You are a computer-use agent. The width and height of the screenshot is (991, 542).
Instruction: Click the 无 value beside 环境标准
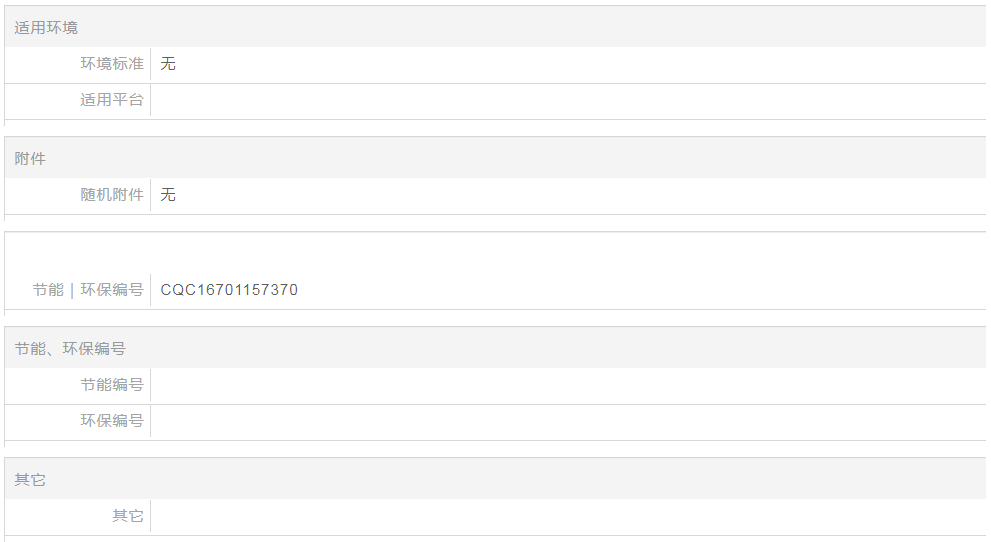168,64
